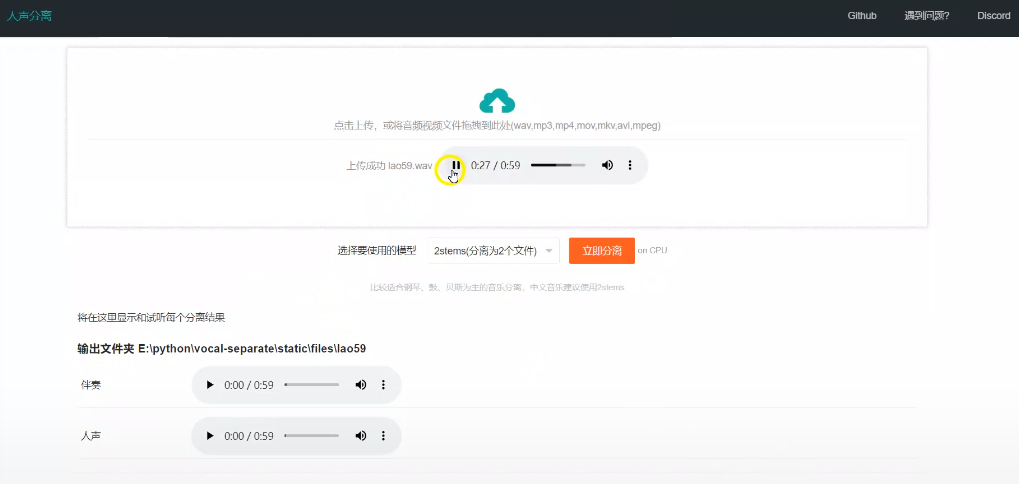
Task: Click the 人声分离 site title
Action: pyautogui.click(x=29, y=16)
